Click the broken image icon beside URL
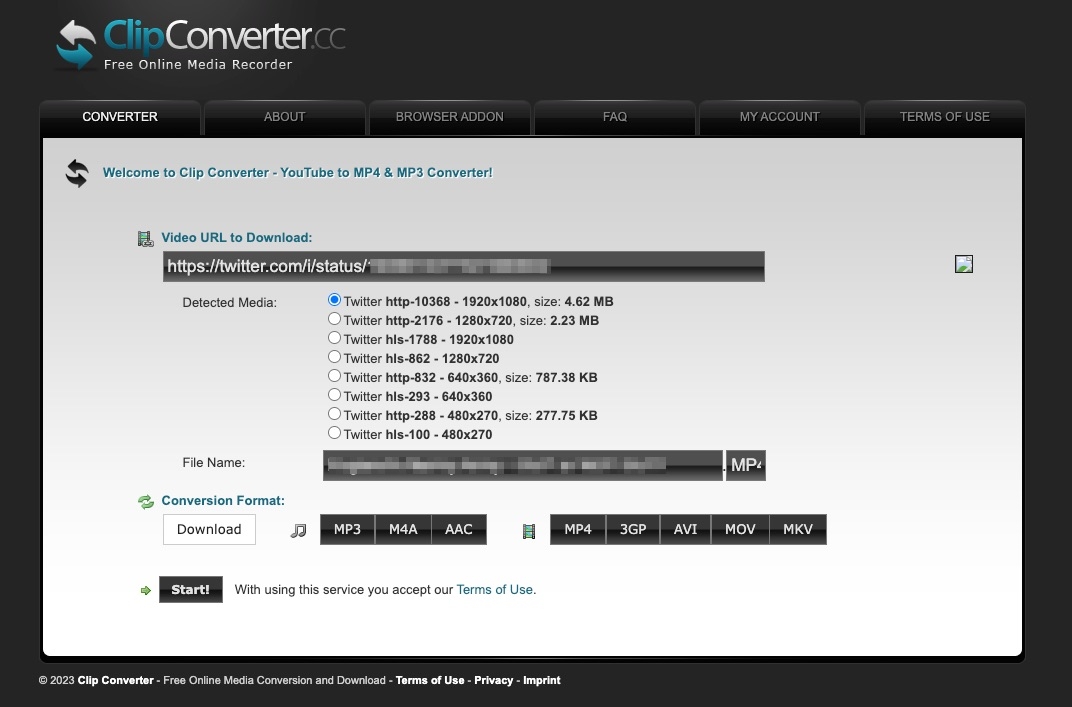Screen dimensions: 1072x707 click(963, 264)
